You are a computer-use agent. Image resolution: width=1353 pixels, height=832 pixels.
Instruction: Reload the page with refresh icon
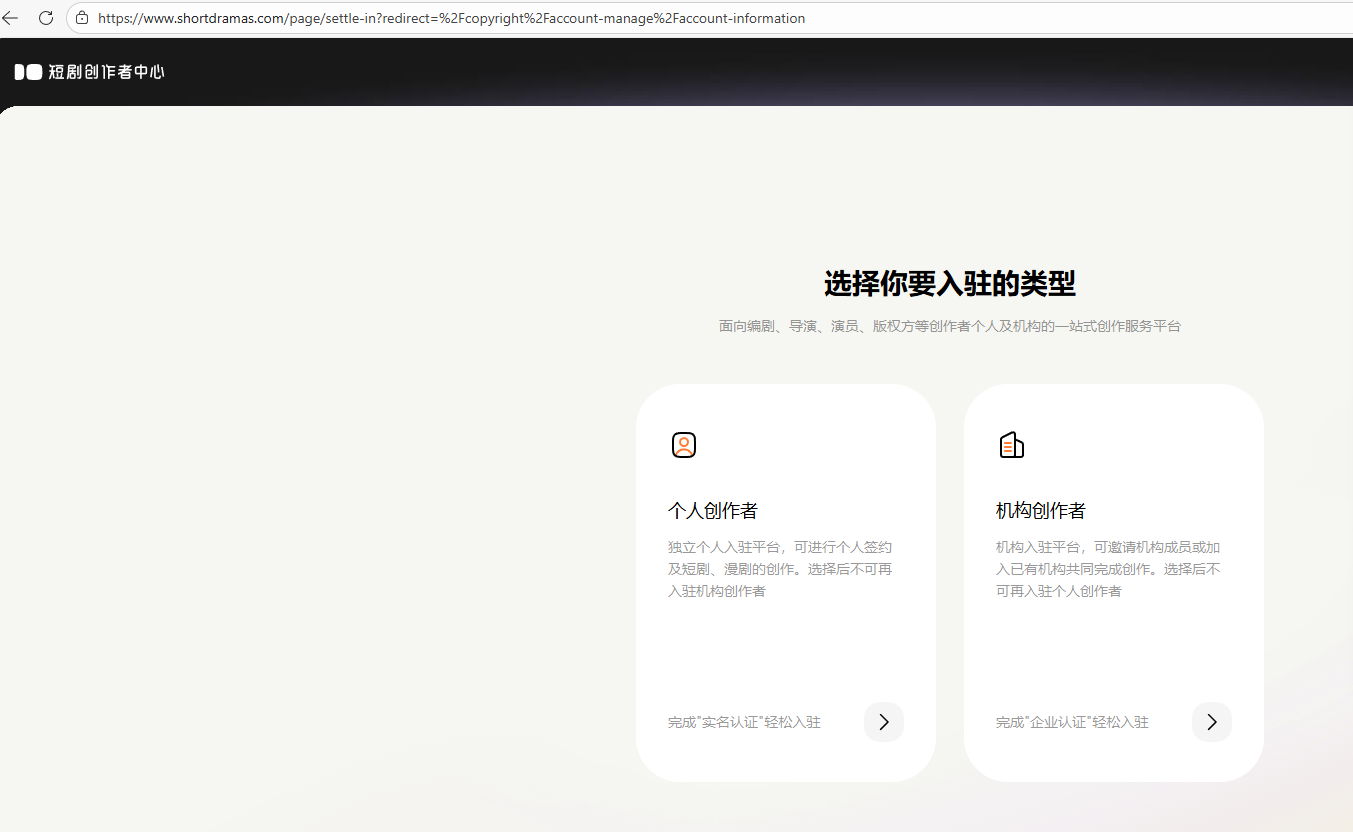(46, 18)
